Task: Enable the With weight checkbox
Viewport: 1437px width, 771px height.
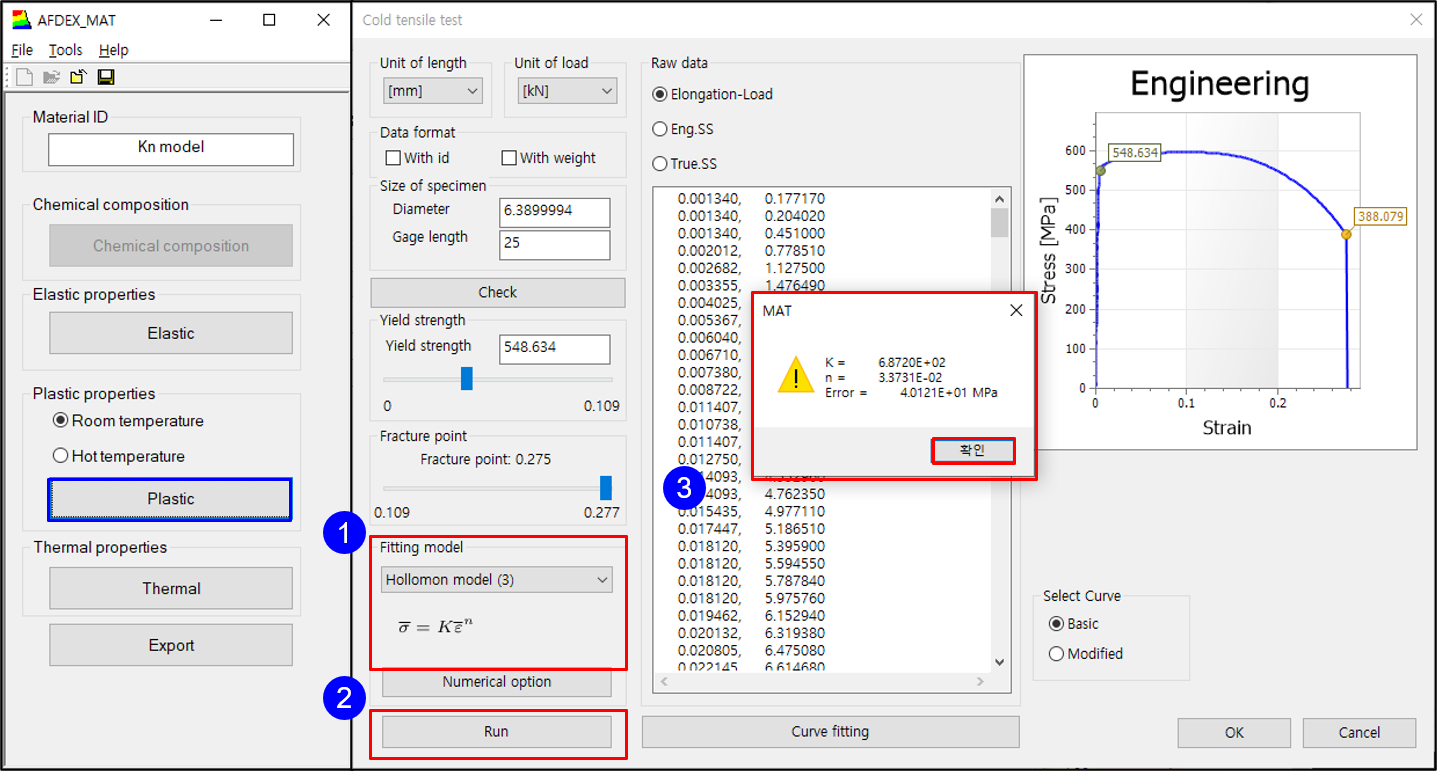Action: point(548,158)
